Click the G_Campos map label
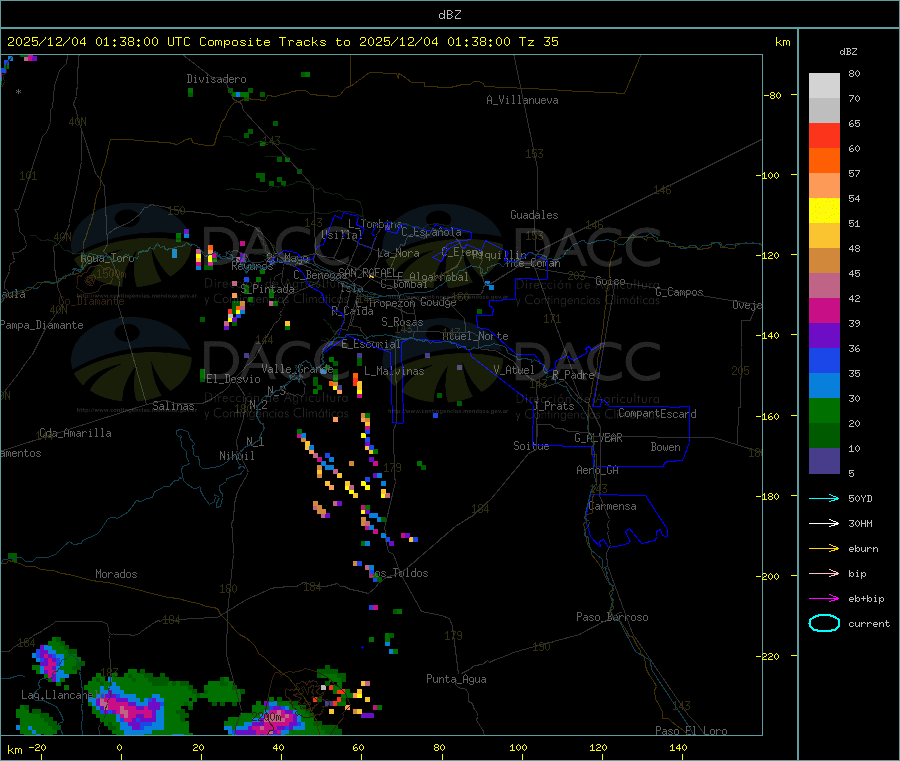Viewport: 900px width, 761px height. pos(679,292)
